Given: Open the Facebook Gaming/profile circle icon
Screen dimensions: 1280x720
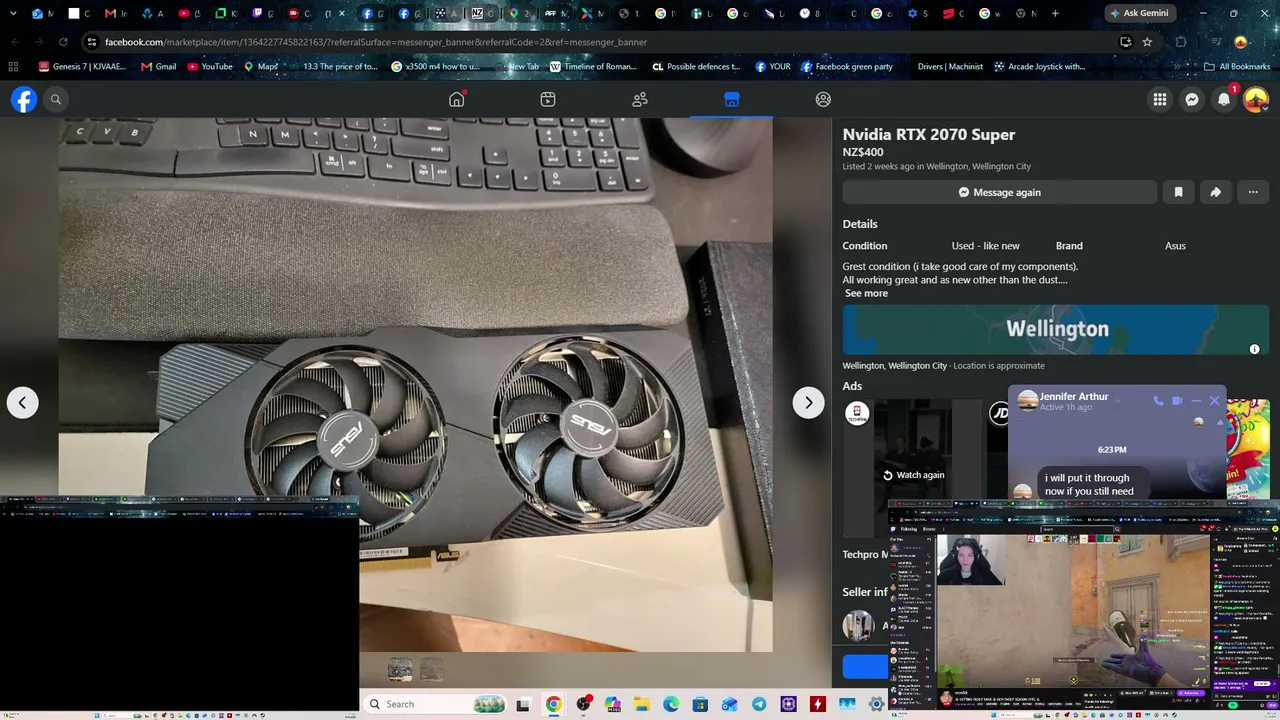Looking at the screenshot, I should coord(823,99).
